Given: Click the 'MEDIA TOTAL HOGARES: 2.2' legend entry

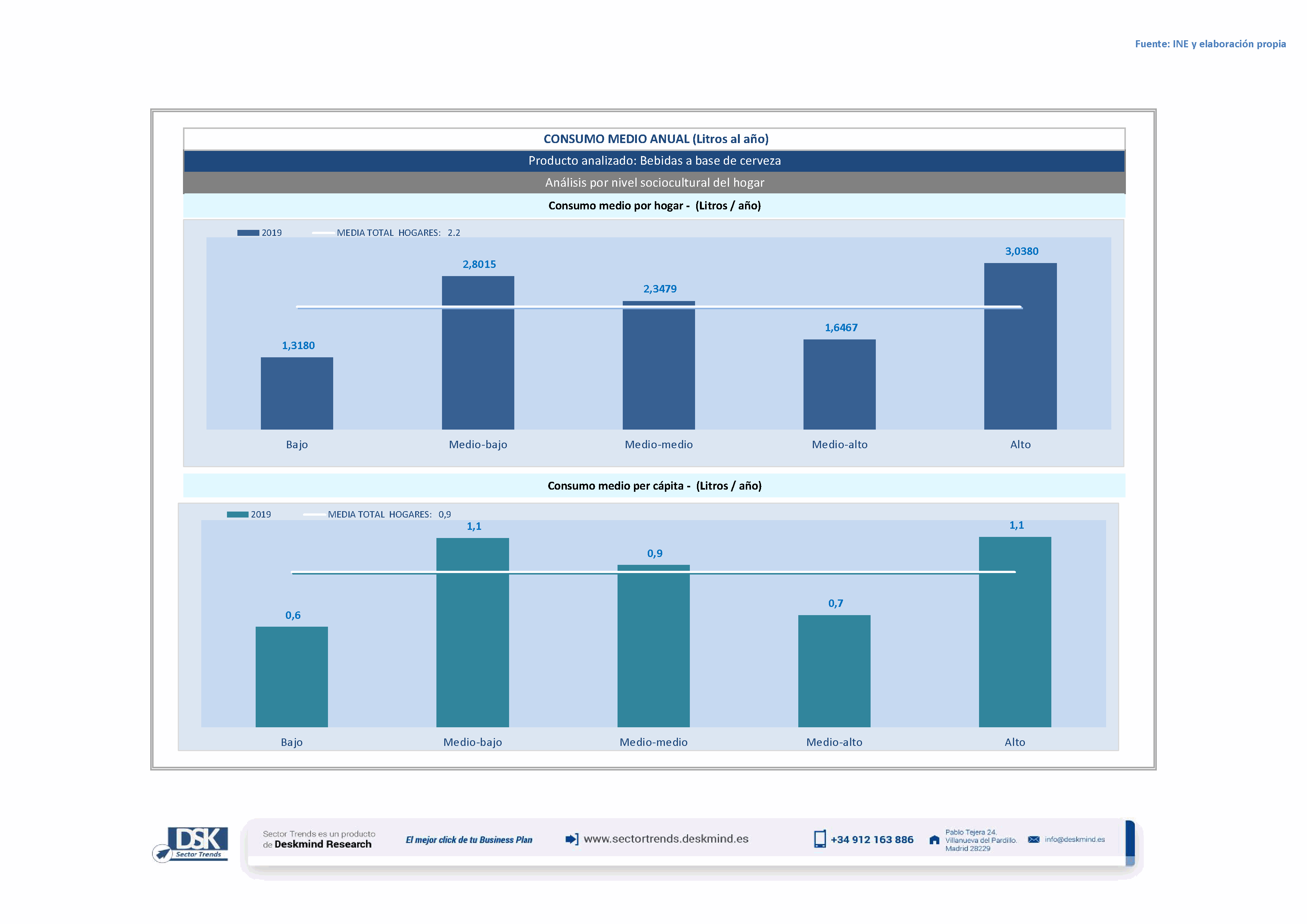Looking at the screenshot, I should pos(398,233).
